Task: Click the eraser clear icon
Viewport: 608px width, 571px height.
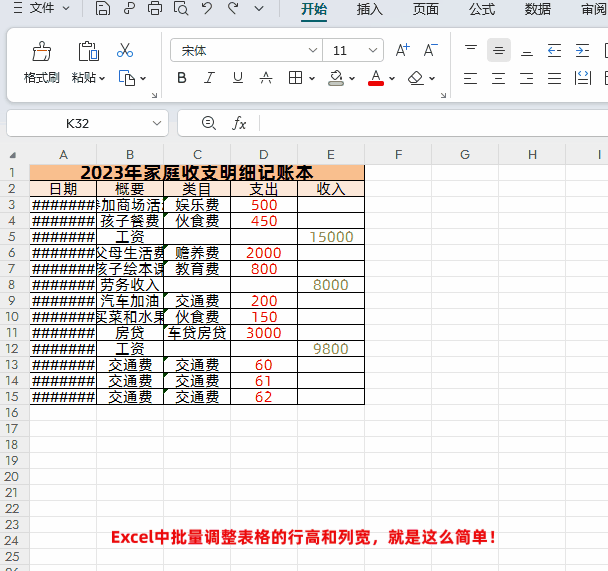Action: pyautogui.click(x=415, y=78)
